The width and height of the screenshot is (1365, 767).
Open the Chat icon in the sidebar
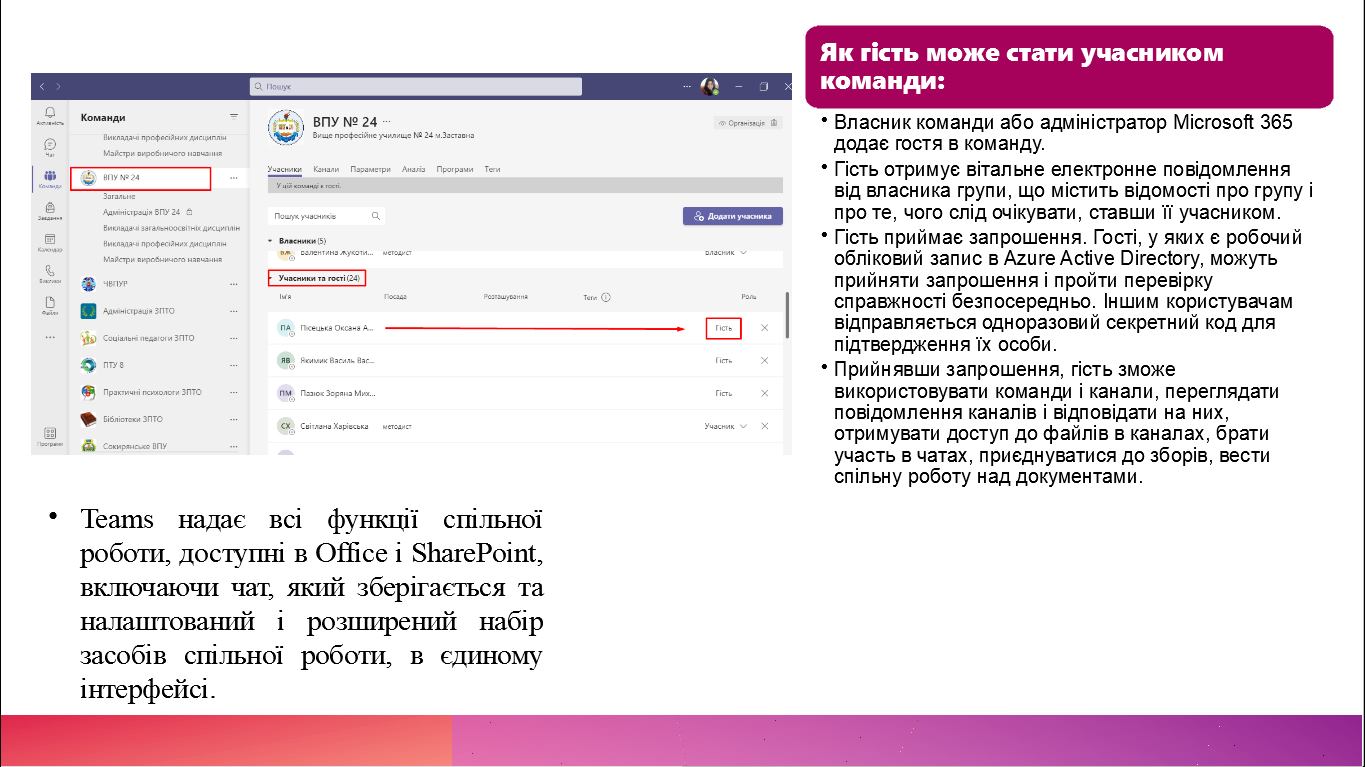click(x=50, y=147)
